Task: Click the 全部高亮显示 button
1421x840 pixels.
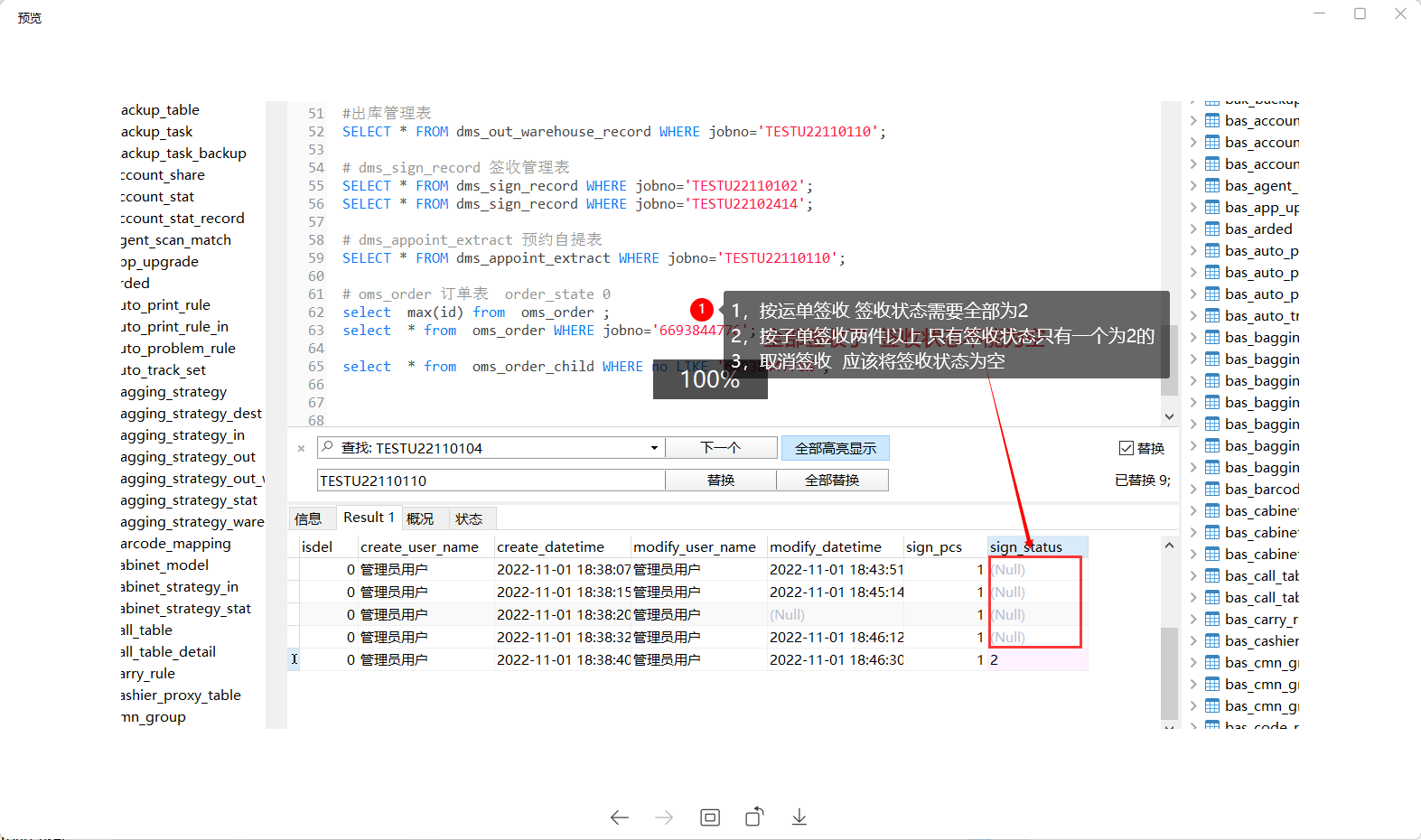Action: (x=836, y=448)
